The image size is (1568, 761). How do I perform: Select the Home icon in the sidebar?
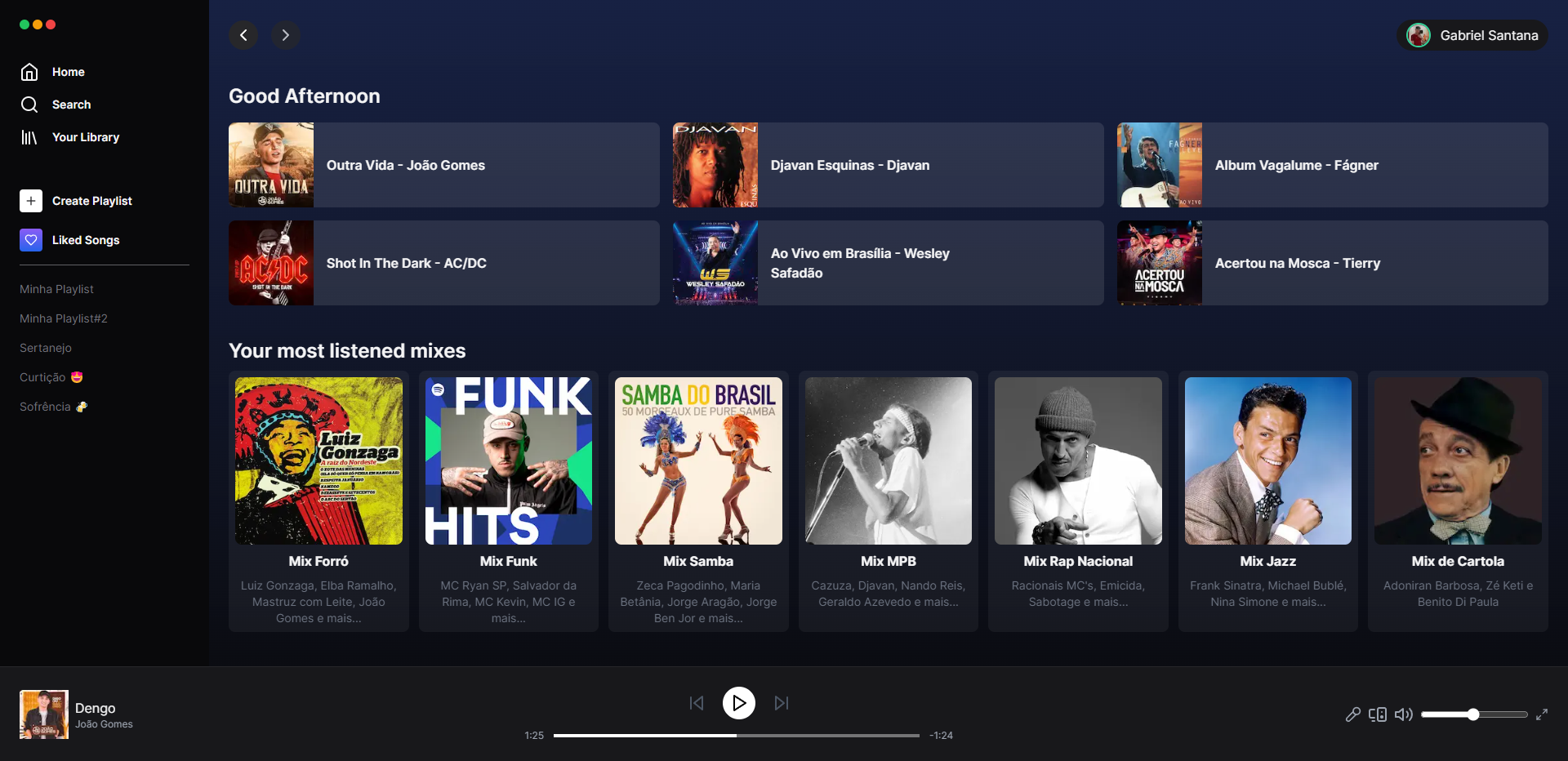[29, 72]
